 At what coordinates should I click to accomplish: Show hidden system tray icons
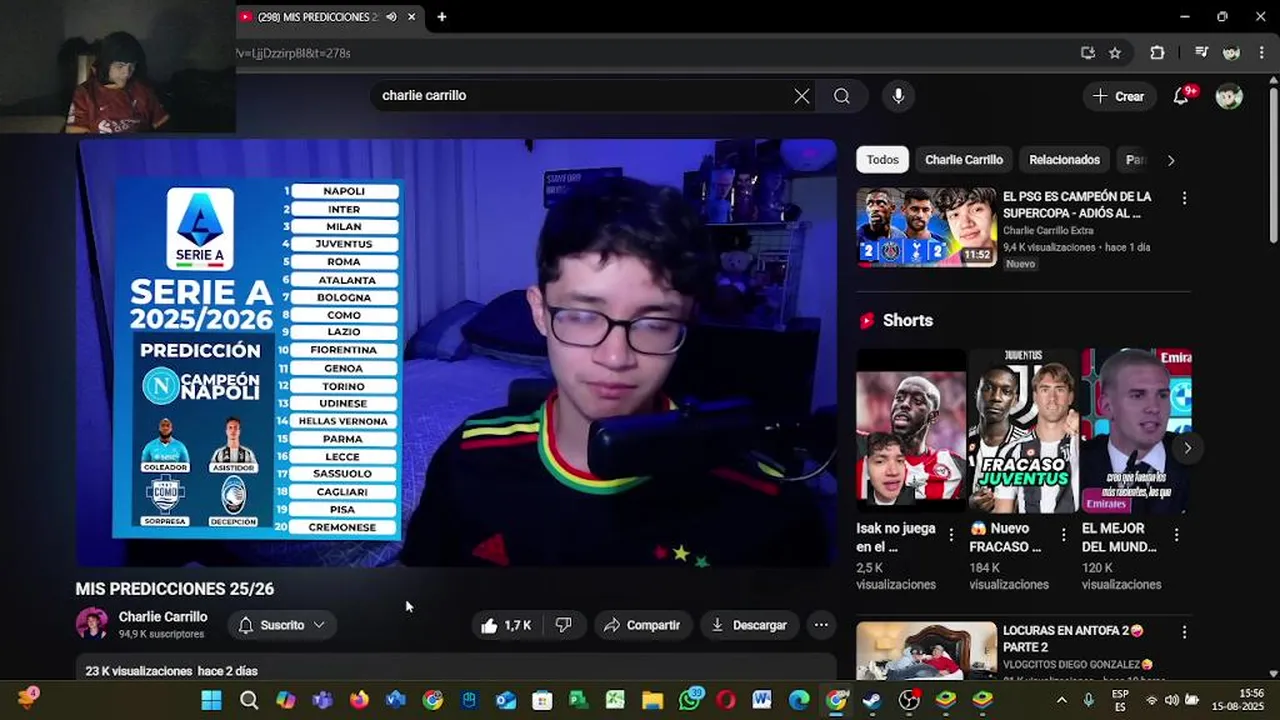point(1062,700)
